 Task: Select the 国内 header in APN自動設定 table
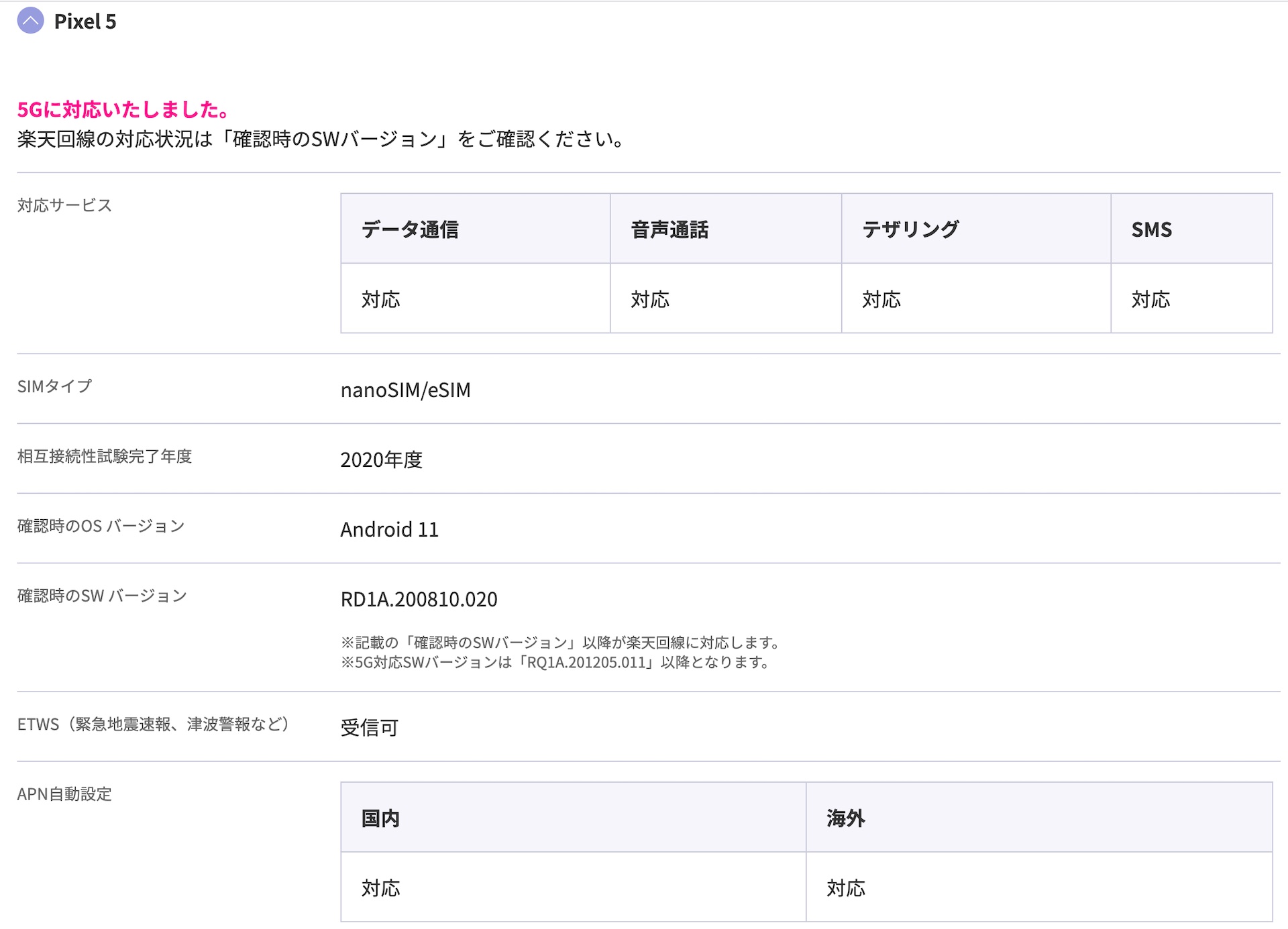click(x=379, y=818)
